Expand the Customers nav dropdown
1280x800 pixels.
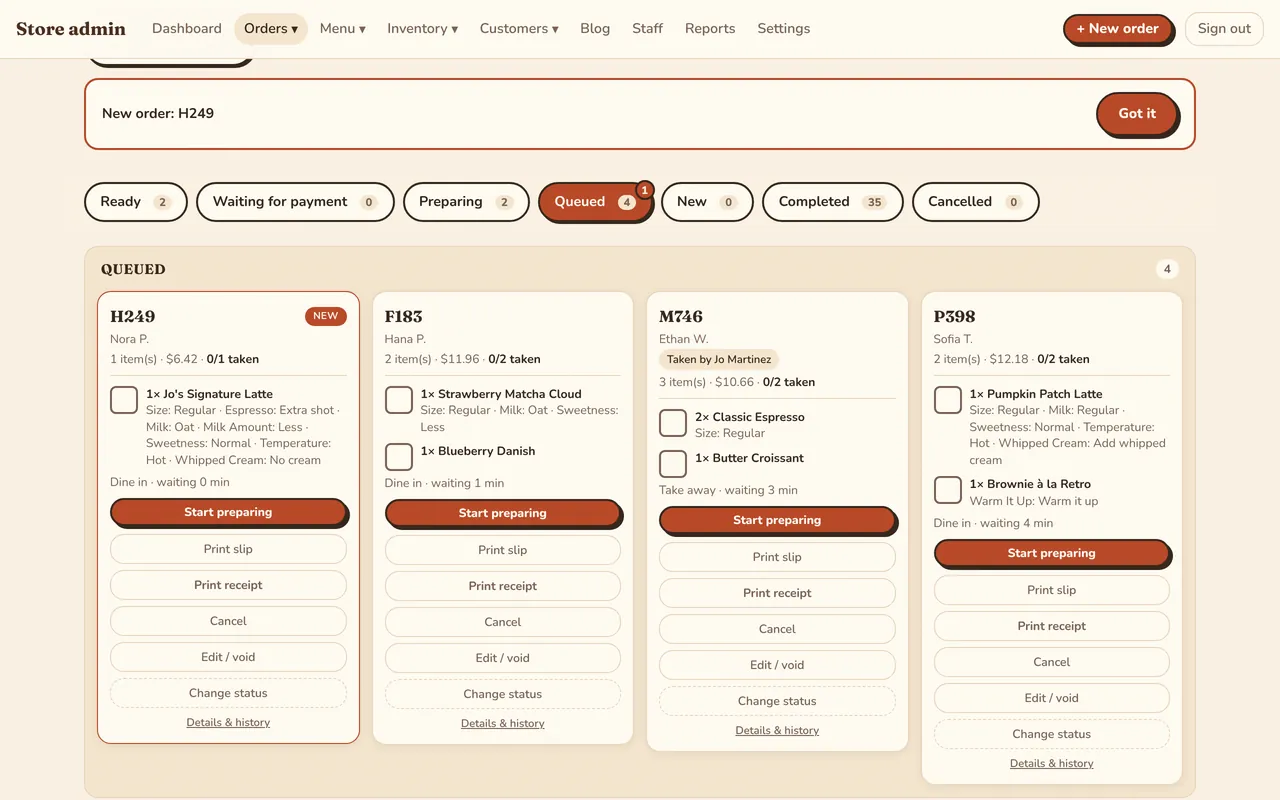[x=519, y=29]
